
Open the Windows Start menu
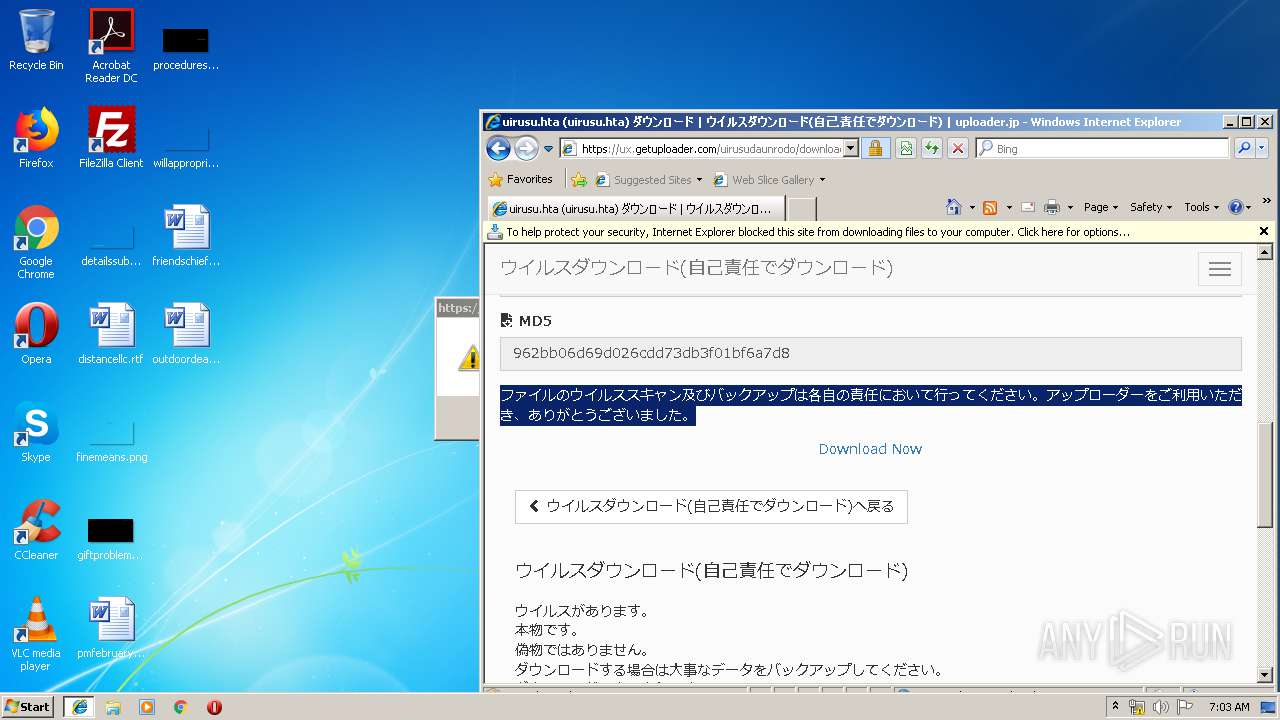click(27, 706)
